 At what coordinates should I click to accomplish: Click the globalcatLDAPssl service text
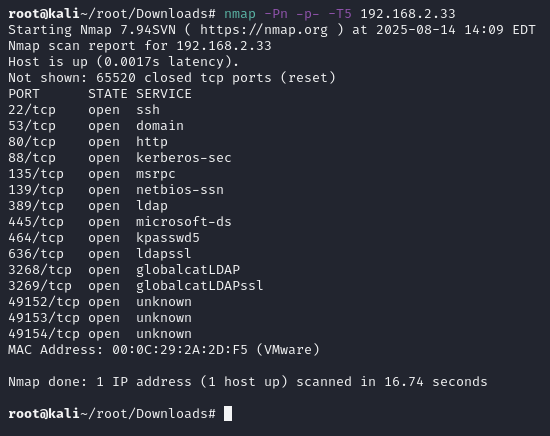200,286
